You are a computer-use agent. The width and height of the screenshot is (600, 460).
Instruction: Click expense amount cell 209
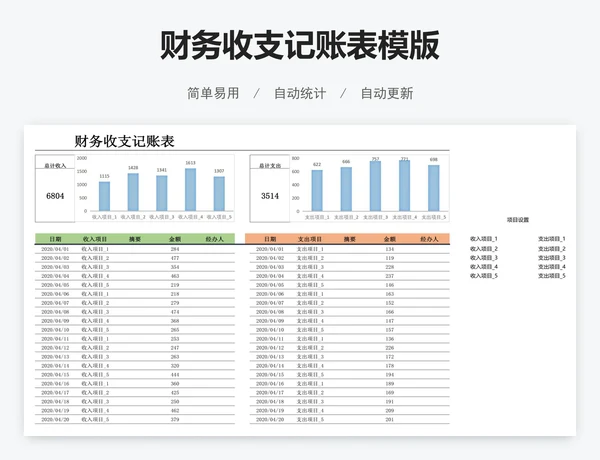[390, 411]
